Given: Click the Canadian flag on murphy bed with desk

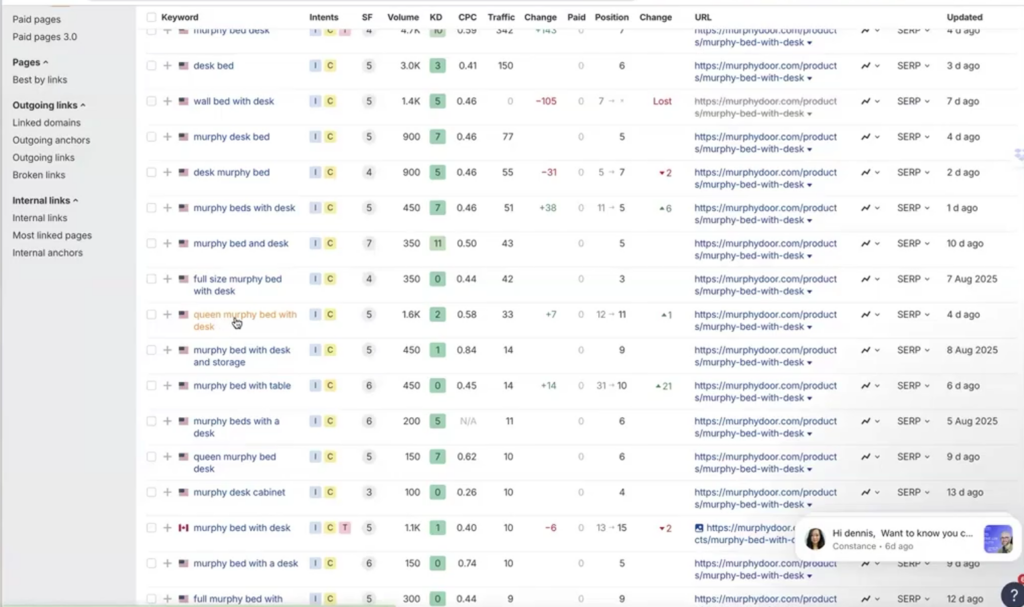Looking at the screenshot, I should click(182, 527).
